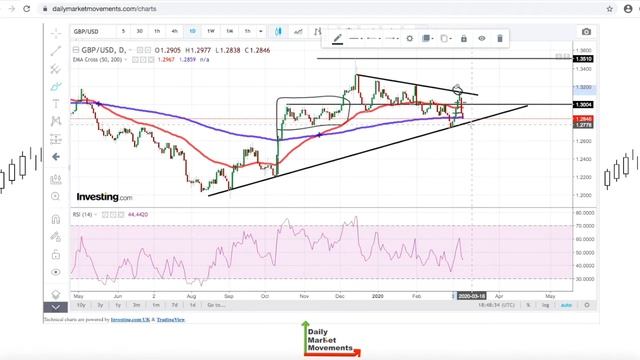Screen dimensions: 640x360
Task: Expand the more timeframes dropdown arrow
Action: [x=260, y=31]
